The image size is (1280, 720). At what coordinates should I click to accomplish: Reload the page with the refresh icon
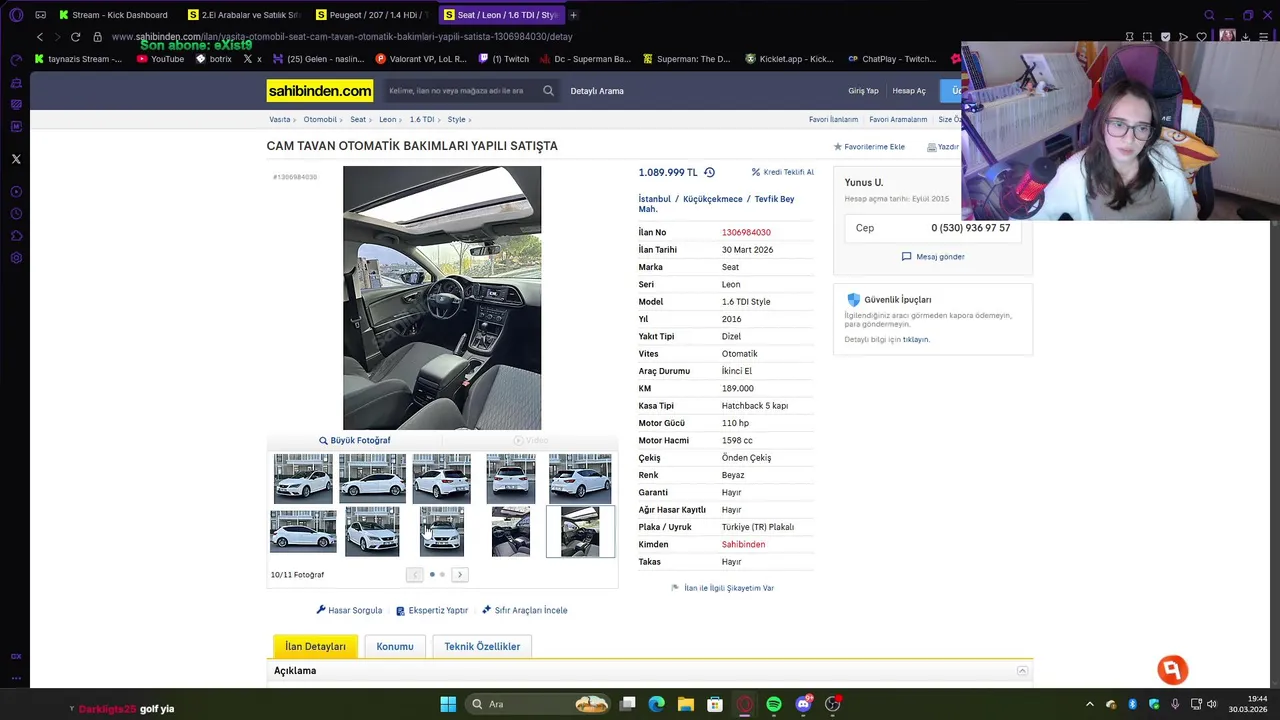pyautogui.click(x=75, y=37)
